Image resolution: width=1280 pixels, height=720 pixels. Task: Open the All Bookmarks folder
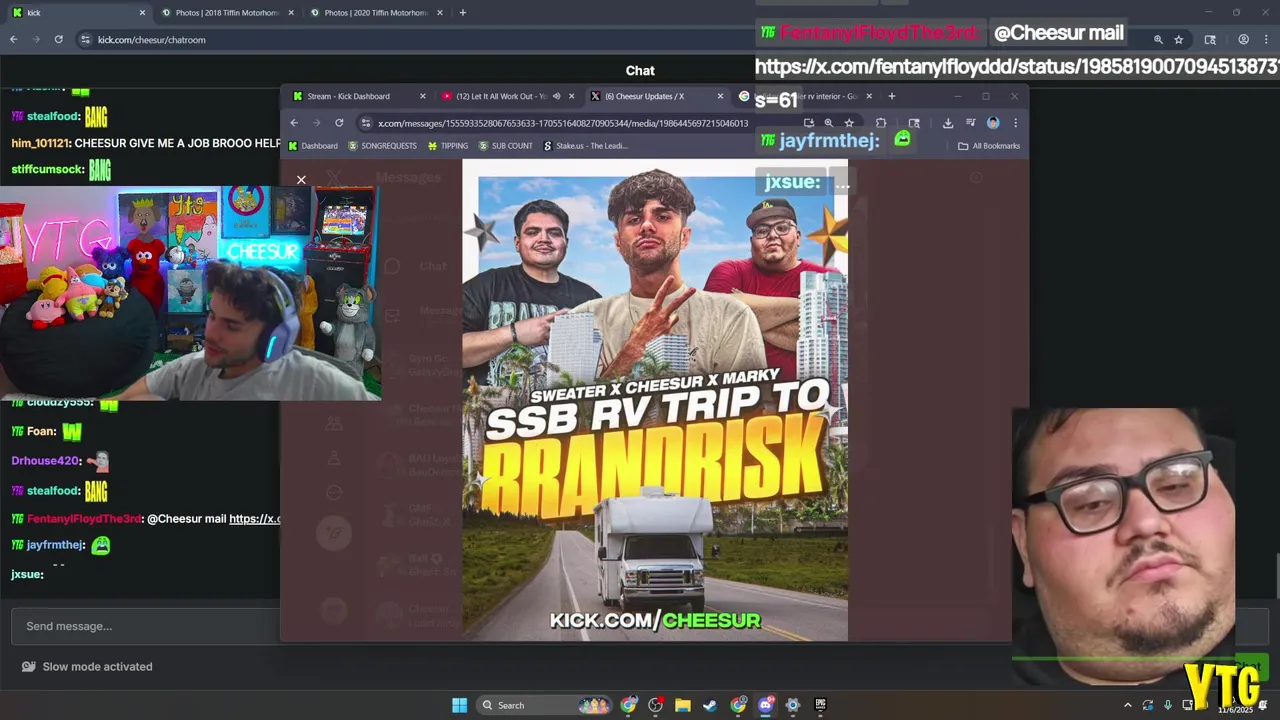988,146
